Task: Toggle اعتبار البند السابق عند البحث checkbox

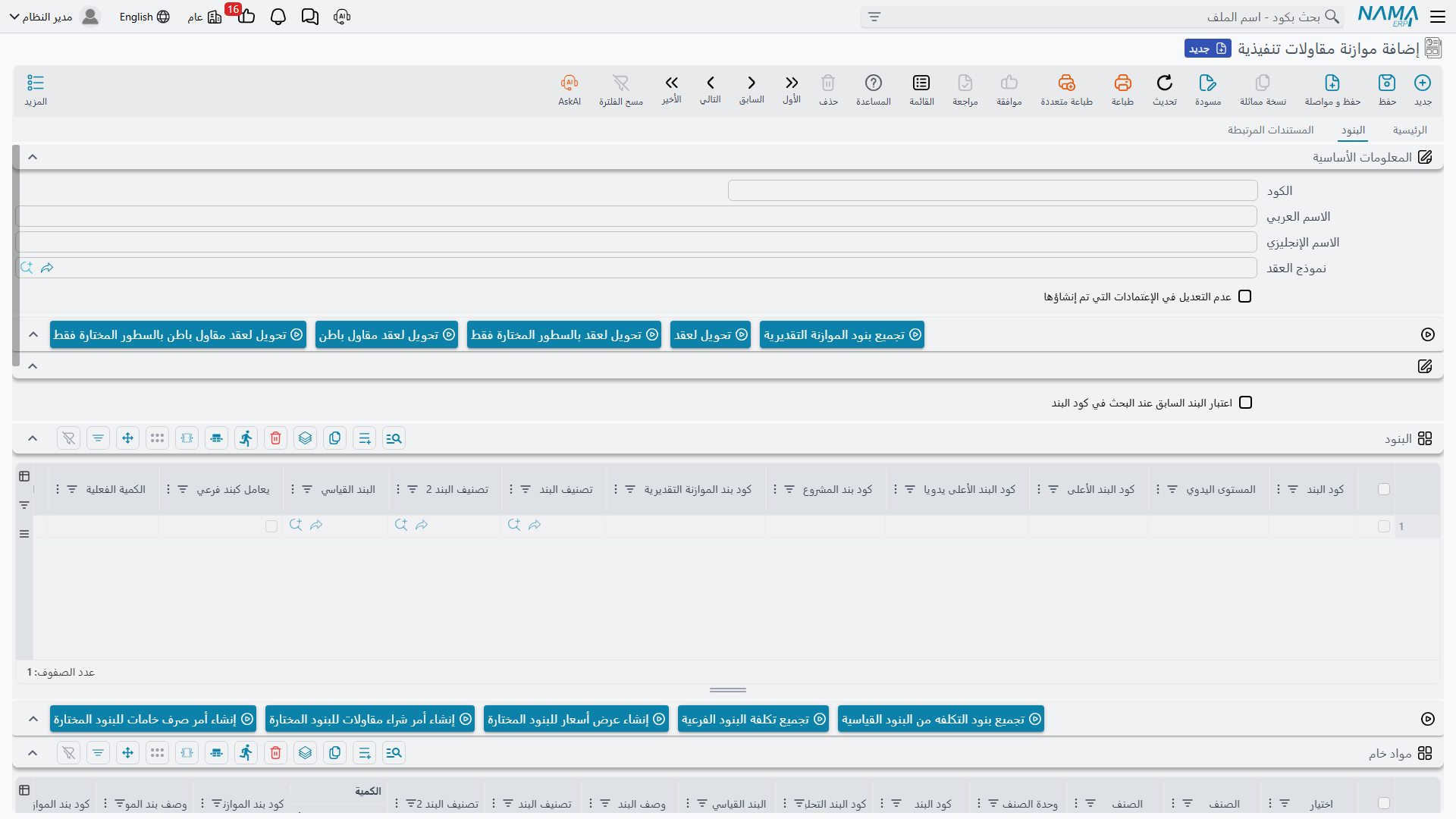Action: [1245, 403]
